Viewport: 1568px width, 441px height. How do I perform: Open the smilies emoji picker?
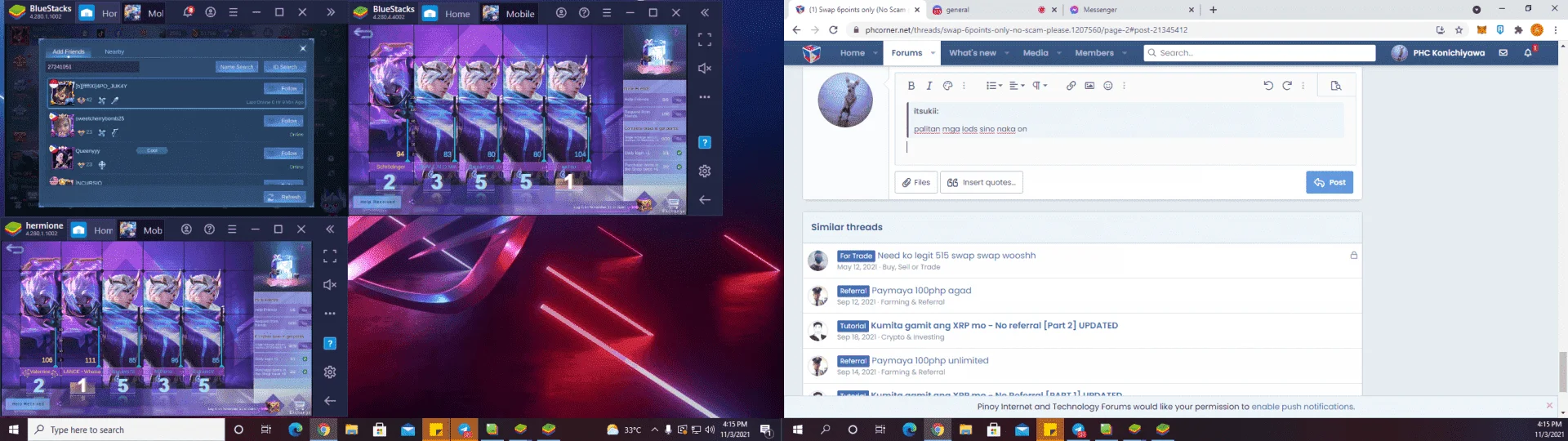1108,86
